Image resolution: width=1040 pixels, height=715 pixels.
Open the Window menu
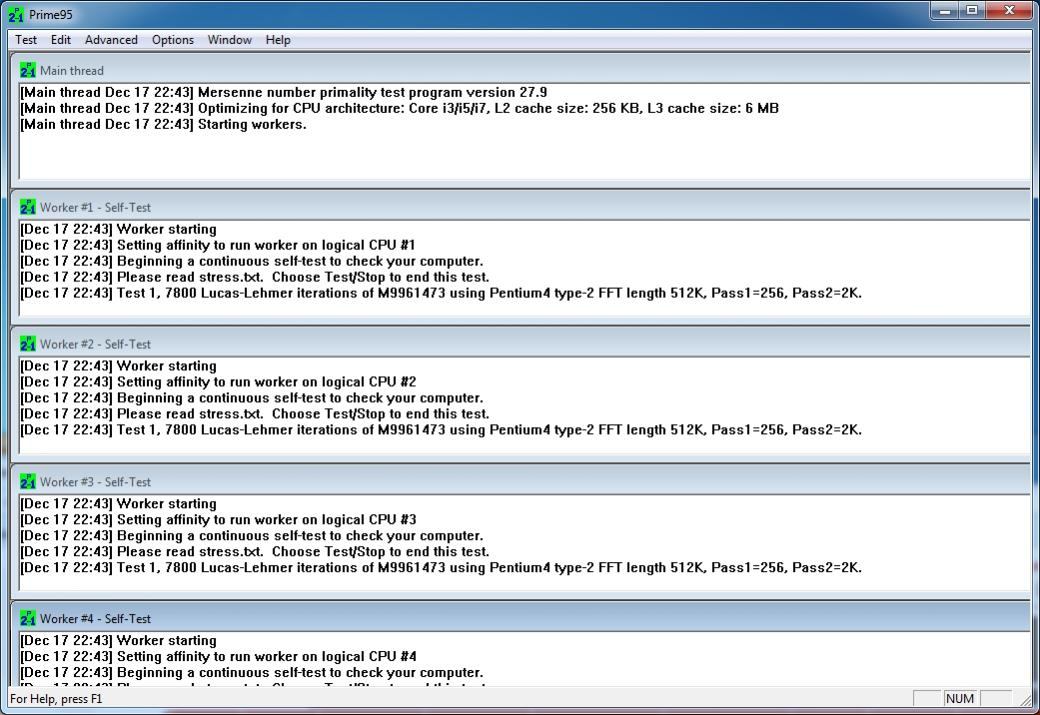(229, 40)
